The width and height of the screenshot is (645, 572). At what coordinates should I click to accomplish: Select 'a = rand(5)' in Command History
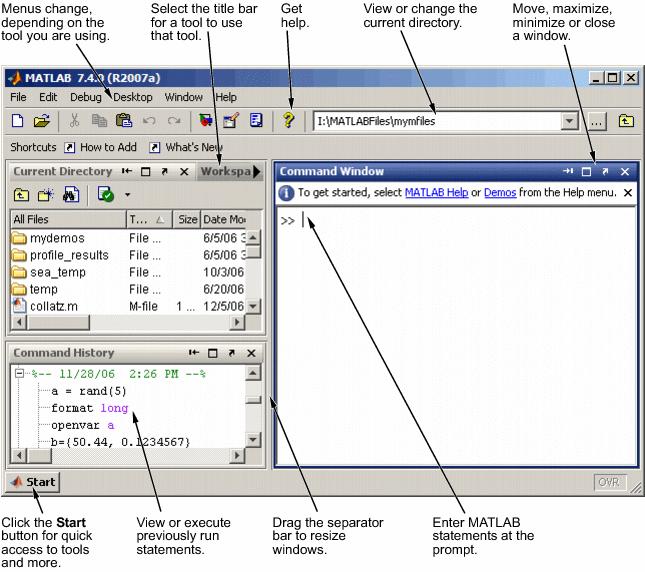pyautogui.click(x=89, y=391)
